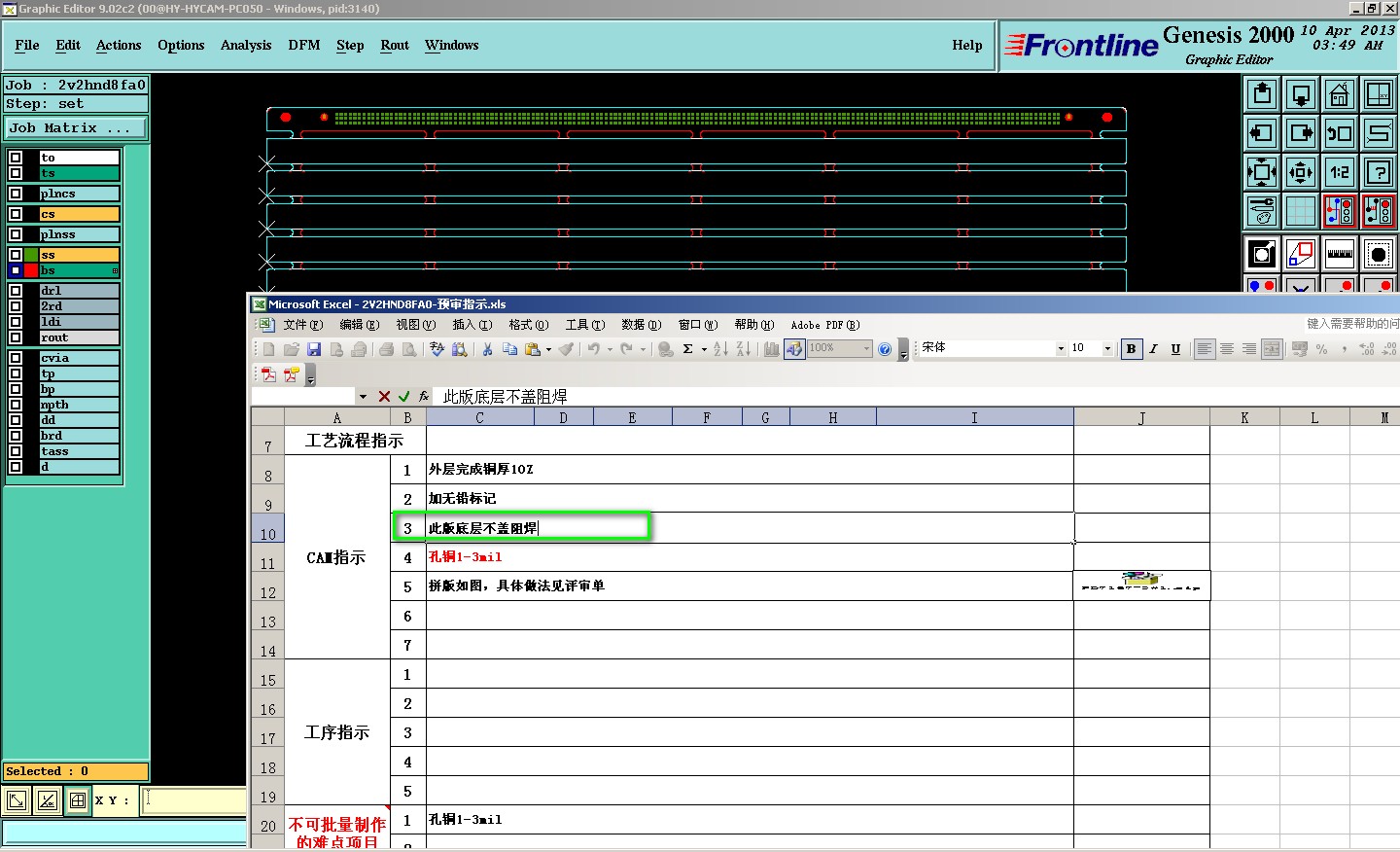Click the Cut scissors icon in Excel
Image resolution: width=1400 pixels, height=852 pixels.
pyautogui.click(x=487, y=349)
